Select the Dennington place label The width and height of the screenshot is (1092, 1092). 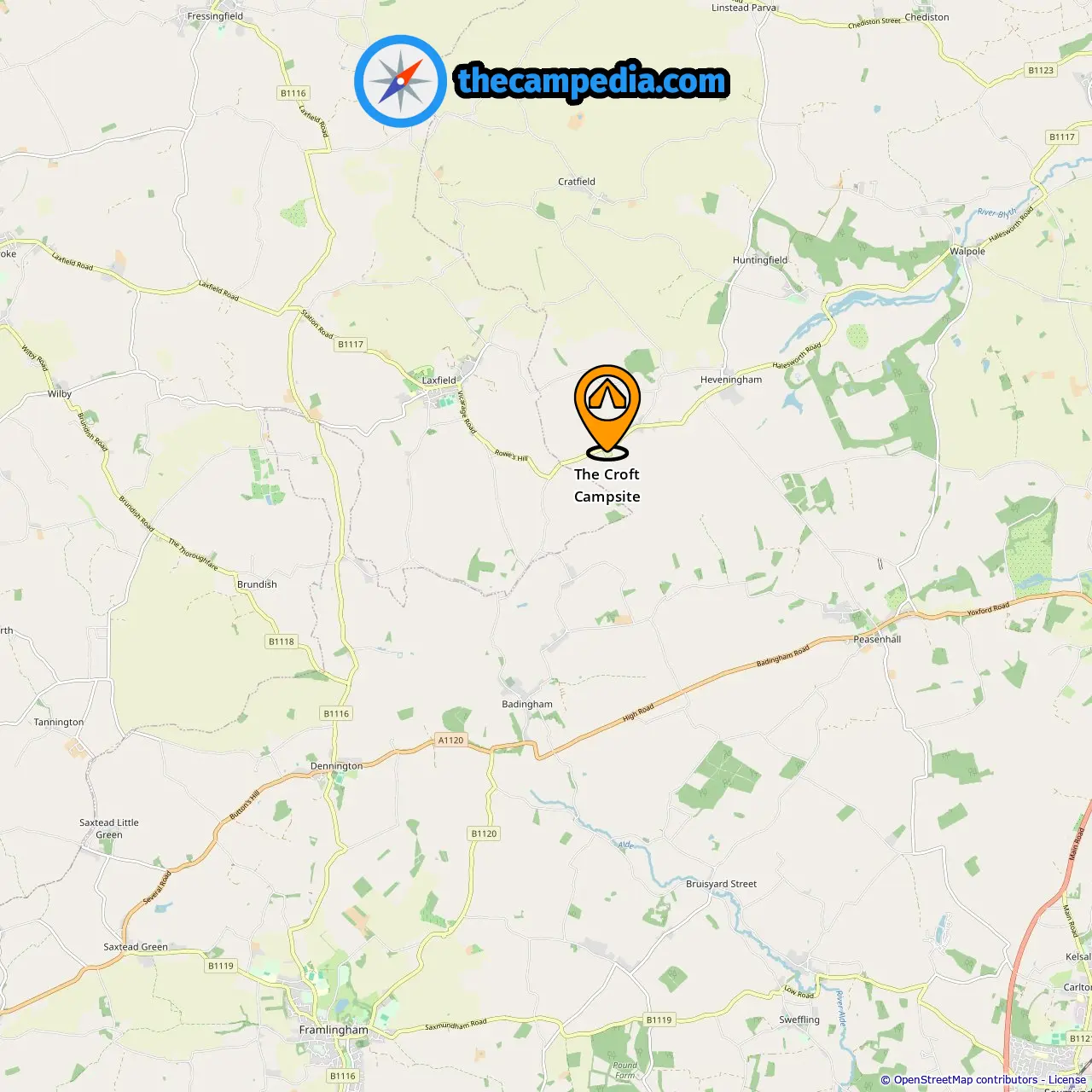point(336,766)
